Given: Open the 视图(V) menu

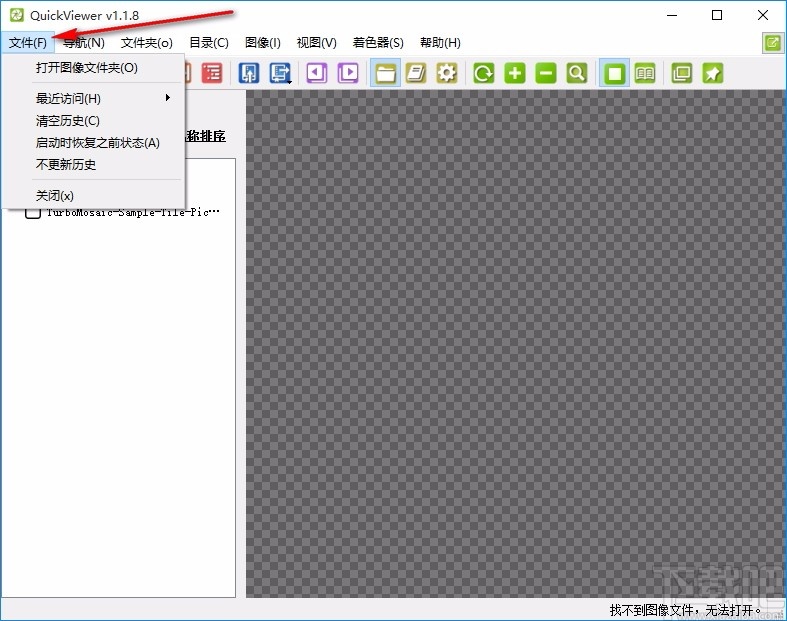Looking at the screenshot, I should coord(317,43).
